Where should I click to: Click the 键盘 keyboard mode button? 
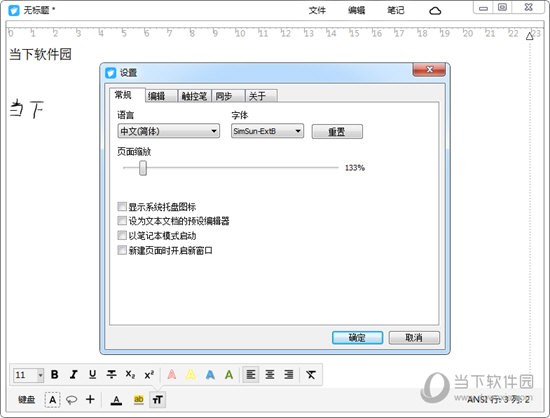click(27, 399)
